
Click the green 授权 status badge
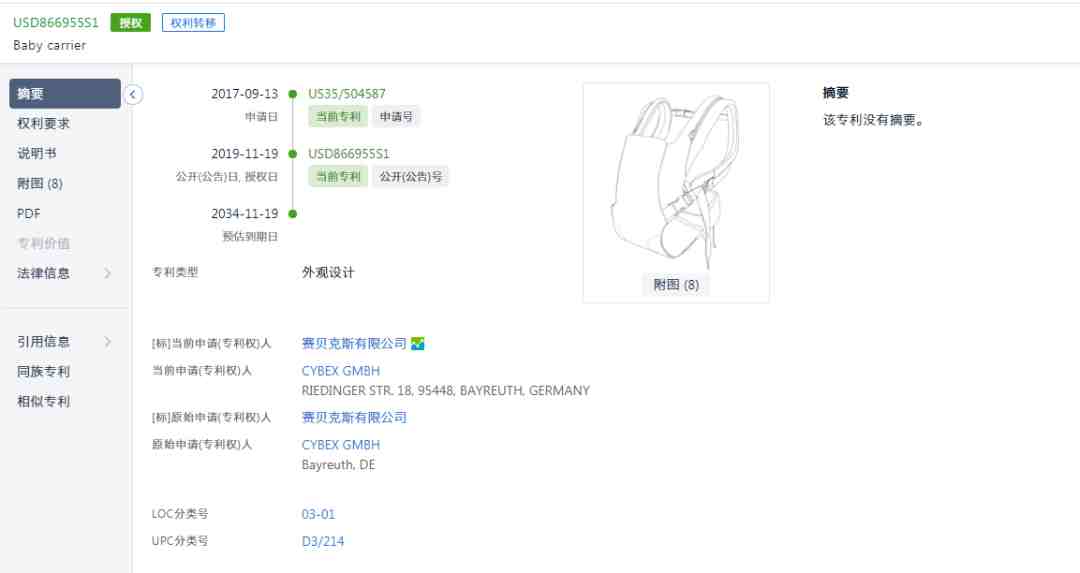click(131, 23)
